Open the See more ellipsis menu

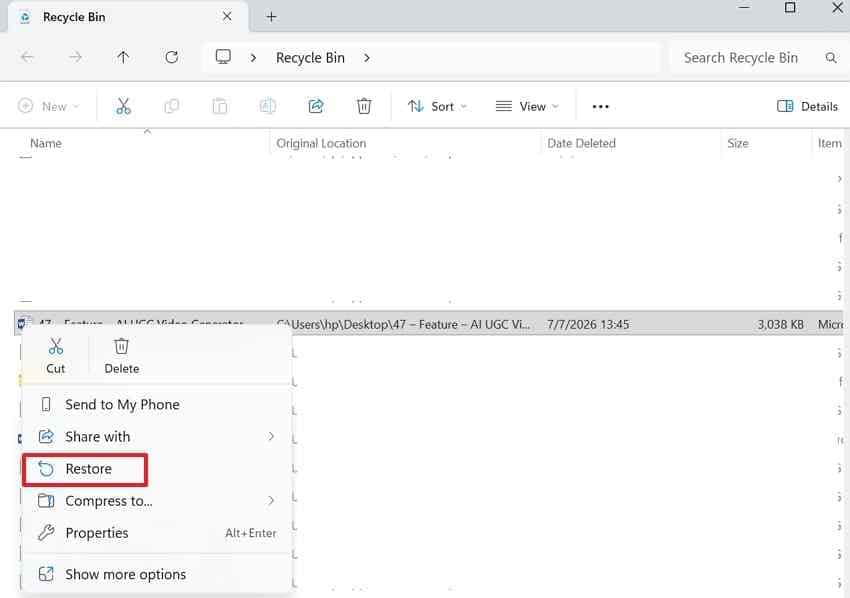point(601,107)
